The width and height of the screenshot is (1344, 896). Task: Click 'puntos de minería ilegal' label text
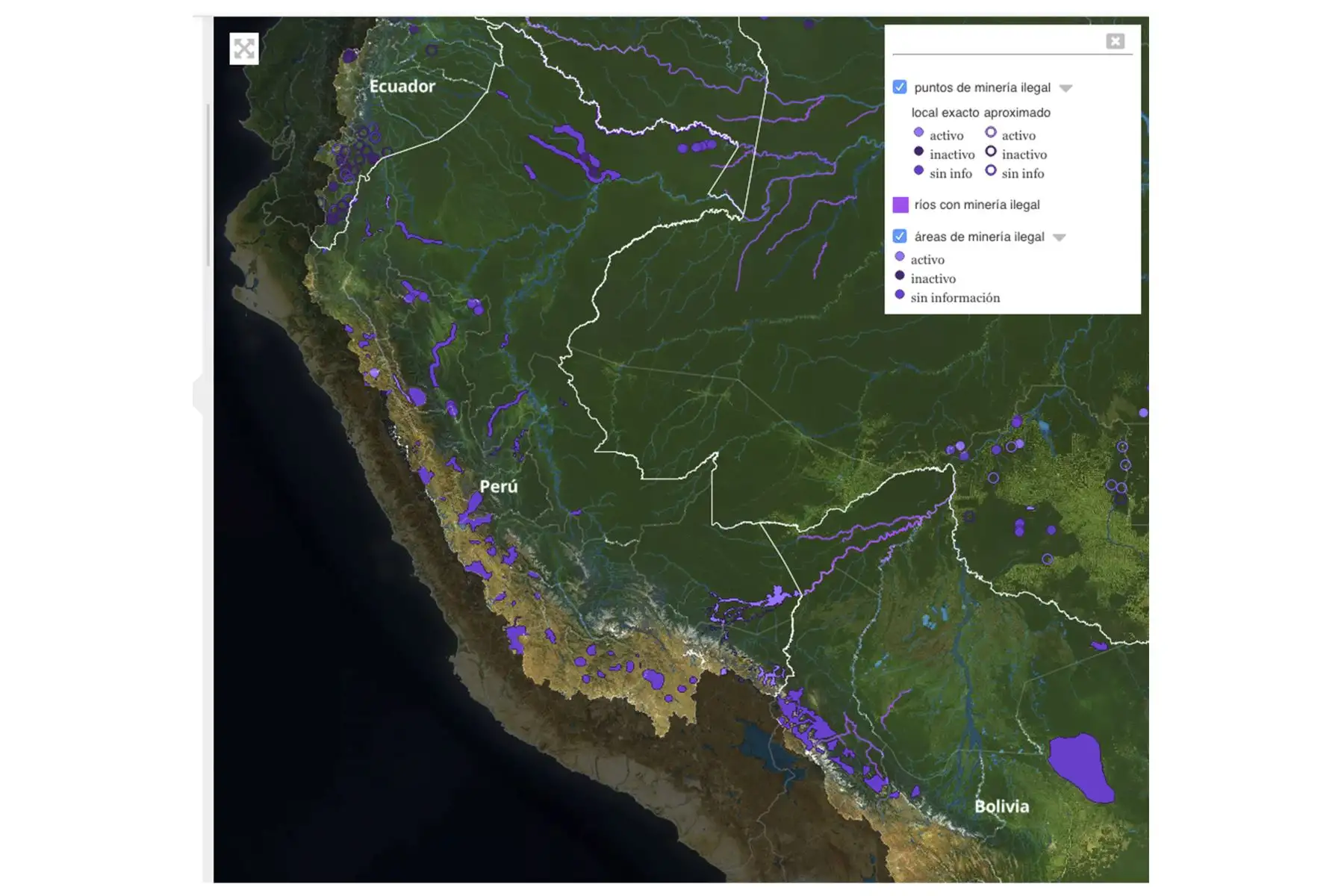point(982,87)
